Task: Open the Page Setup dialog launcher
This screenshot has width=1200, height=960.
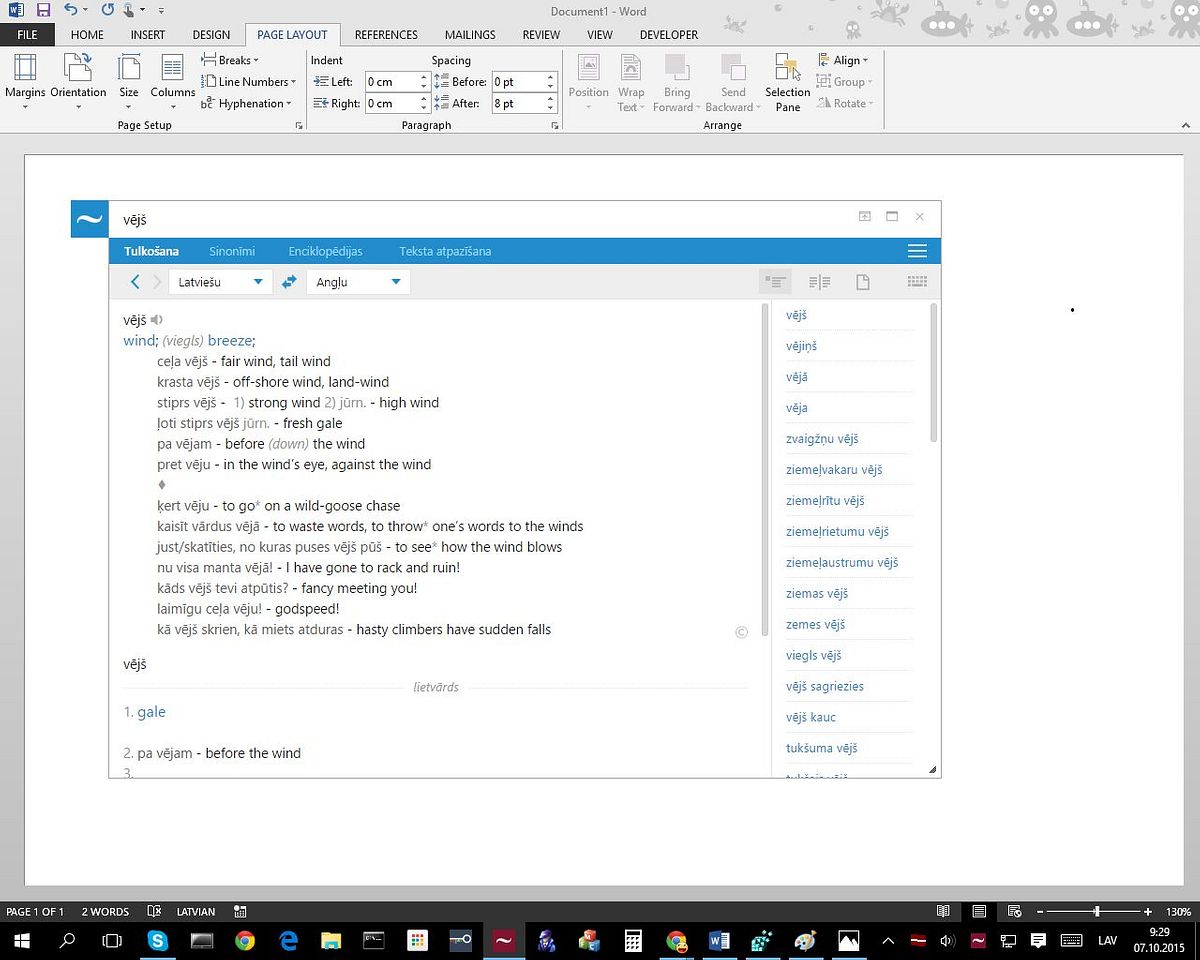Action: 298,126
